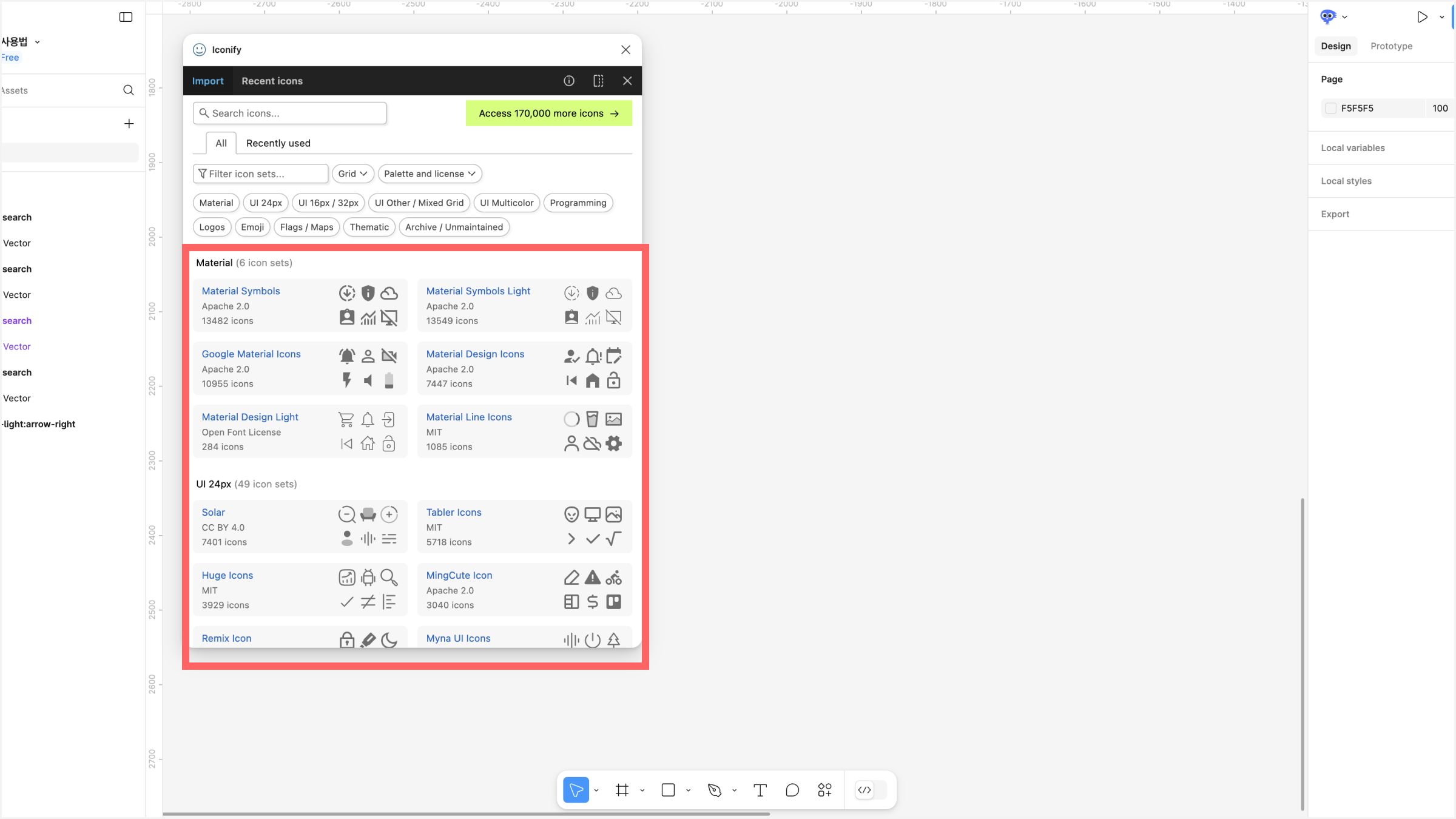Select the Move tool in bottom toolbar
This screenshot has height=819, width=1456.
[576, 790]
